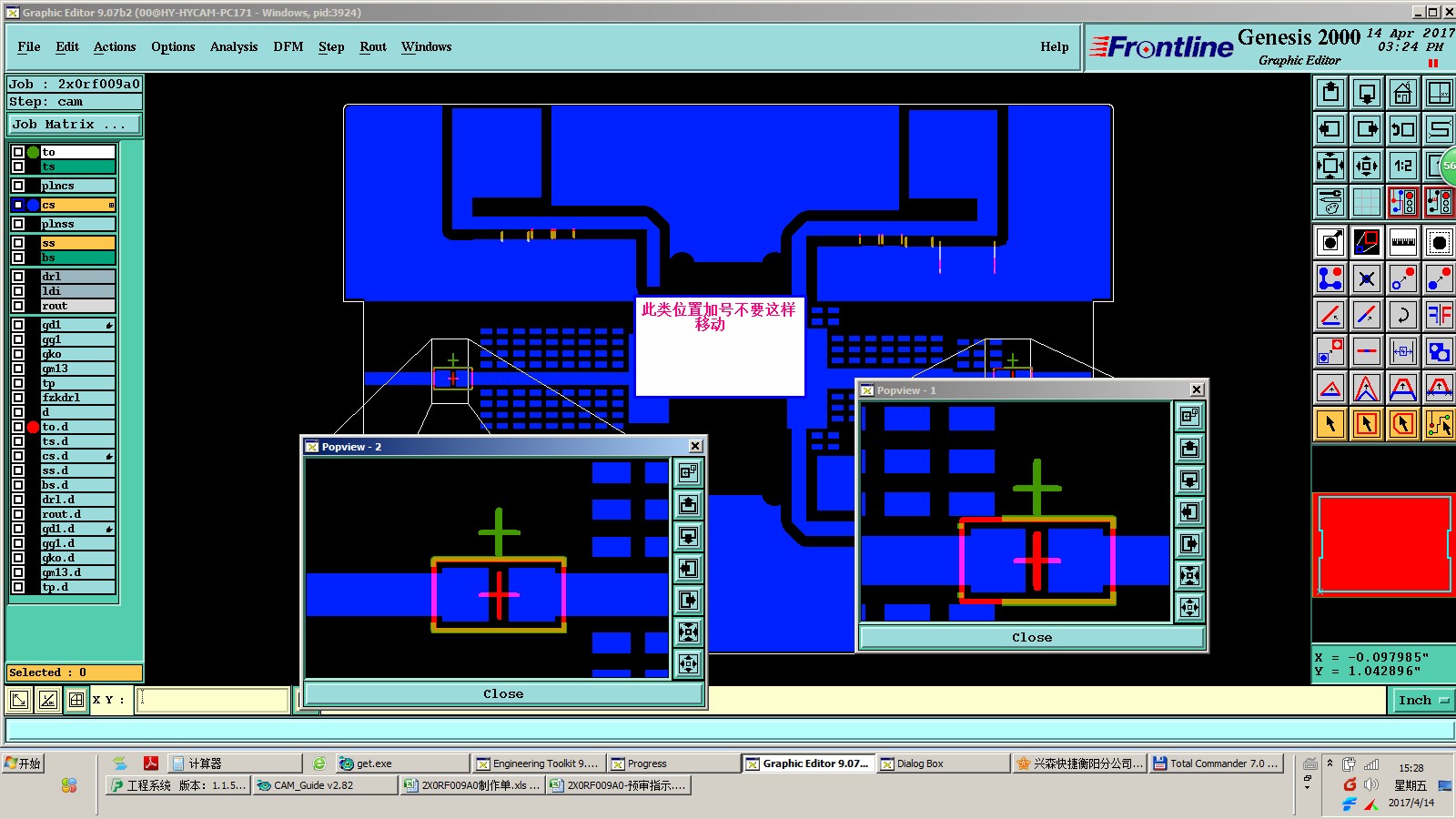Select the net selection pointer tool

tap(1440, 424)
